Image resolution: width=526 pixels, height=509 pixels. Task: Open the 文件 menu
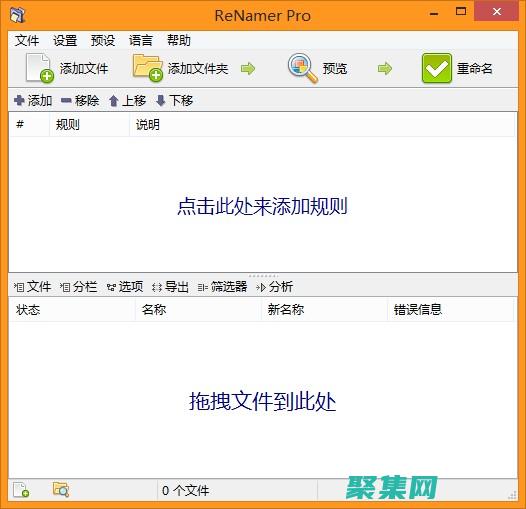[27, 41]
